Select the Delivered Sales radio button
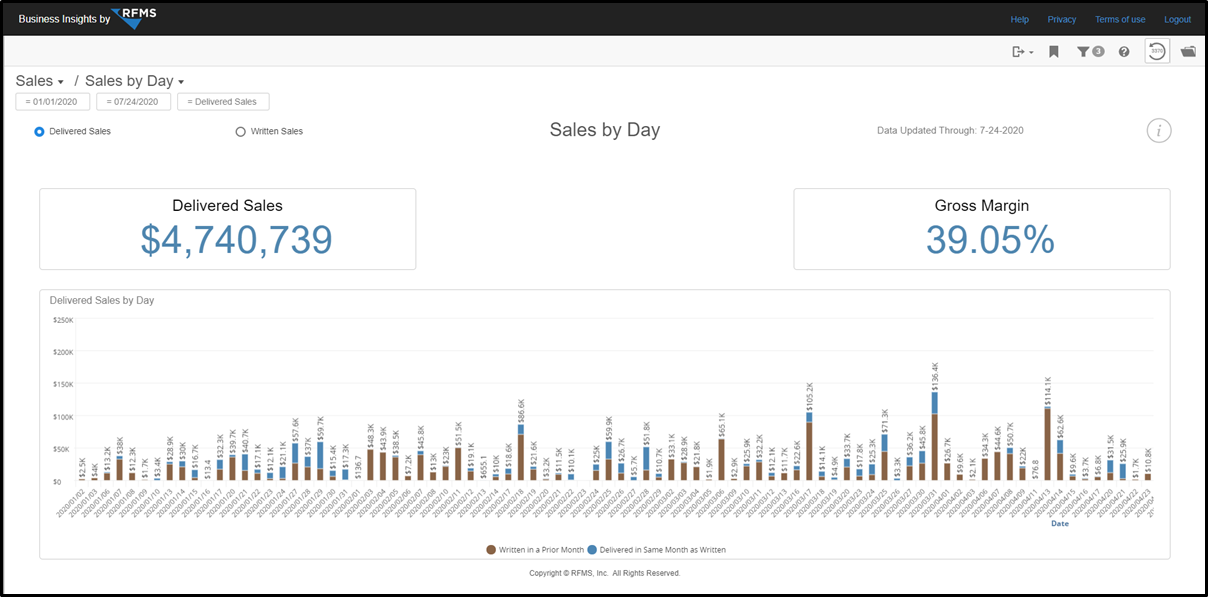This screenshot has width=1208, height=597. coord(40,131)
